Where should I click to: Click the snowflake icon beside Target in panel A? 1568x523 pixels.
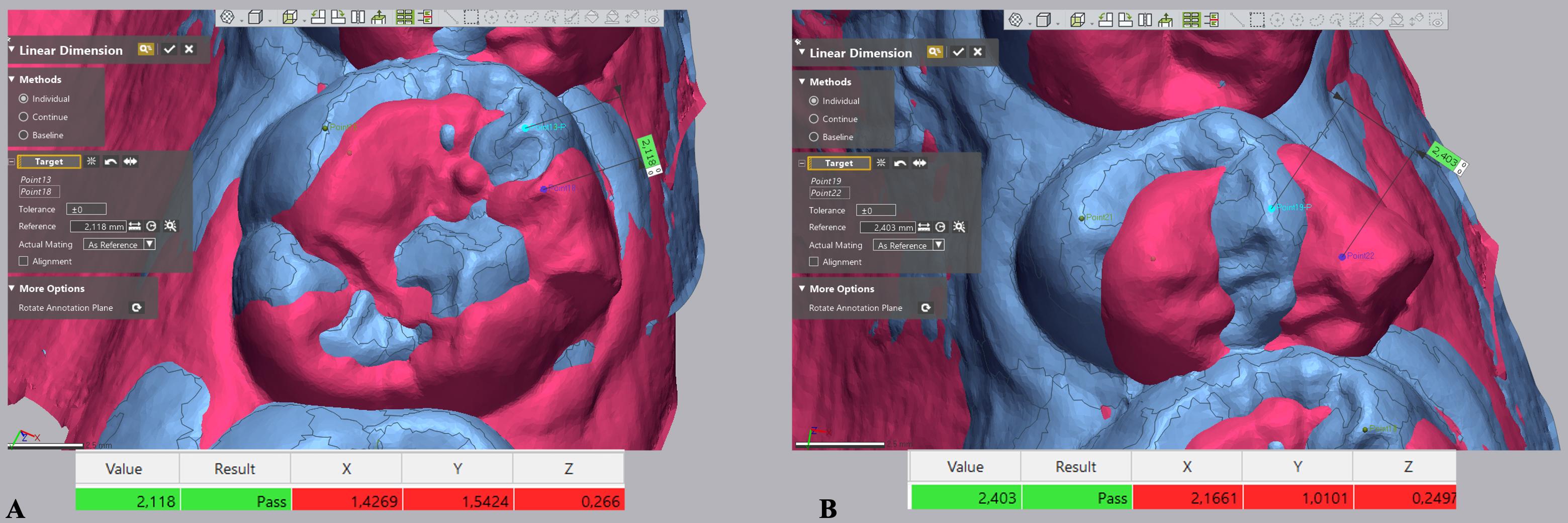pyautogui.click(x=91, y=161)
